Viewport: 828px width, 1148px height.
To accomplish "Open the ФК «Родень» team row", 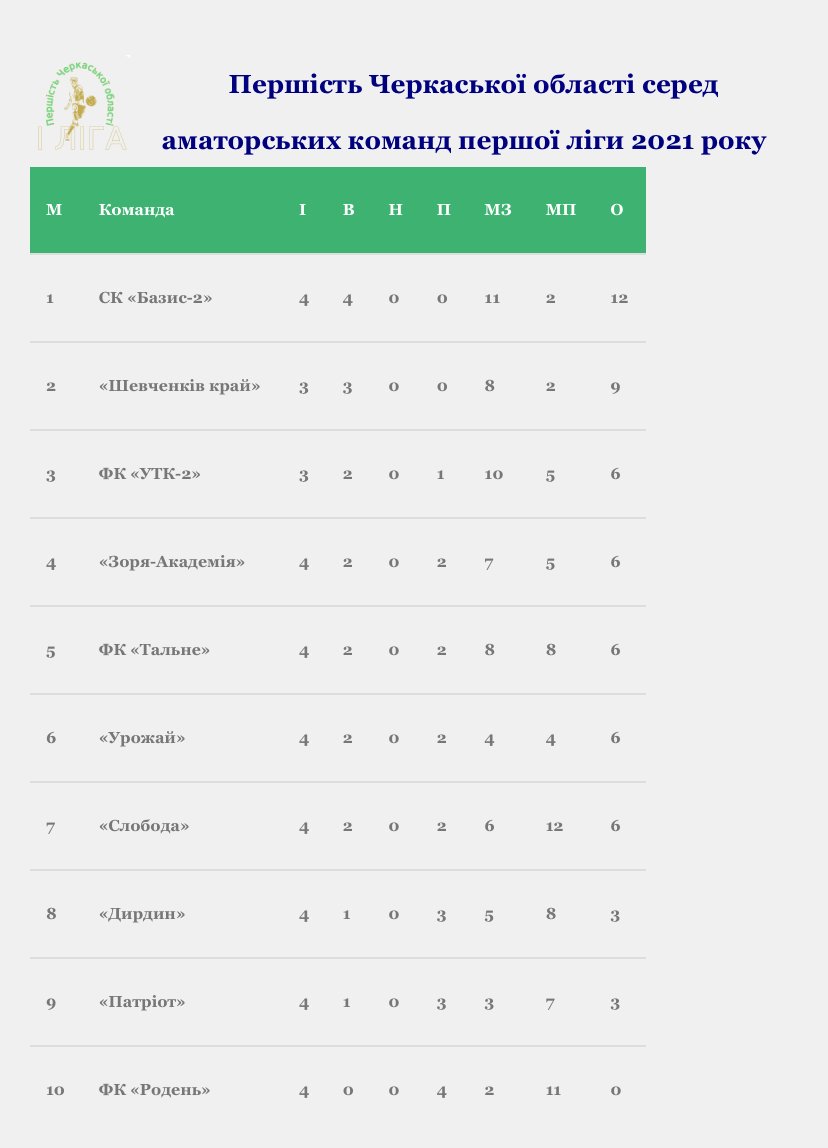I will (337, 1089).
